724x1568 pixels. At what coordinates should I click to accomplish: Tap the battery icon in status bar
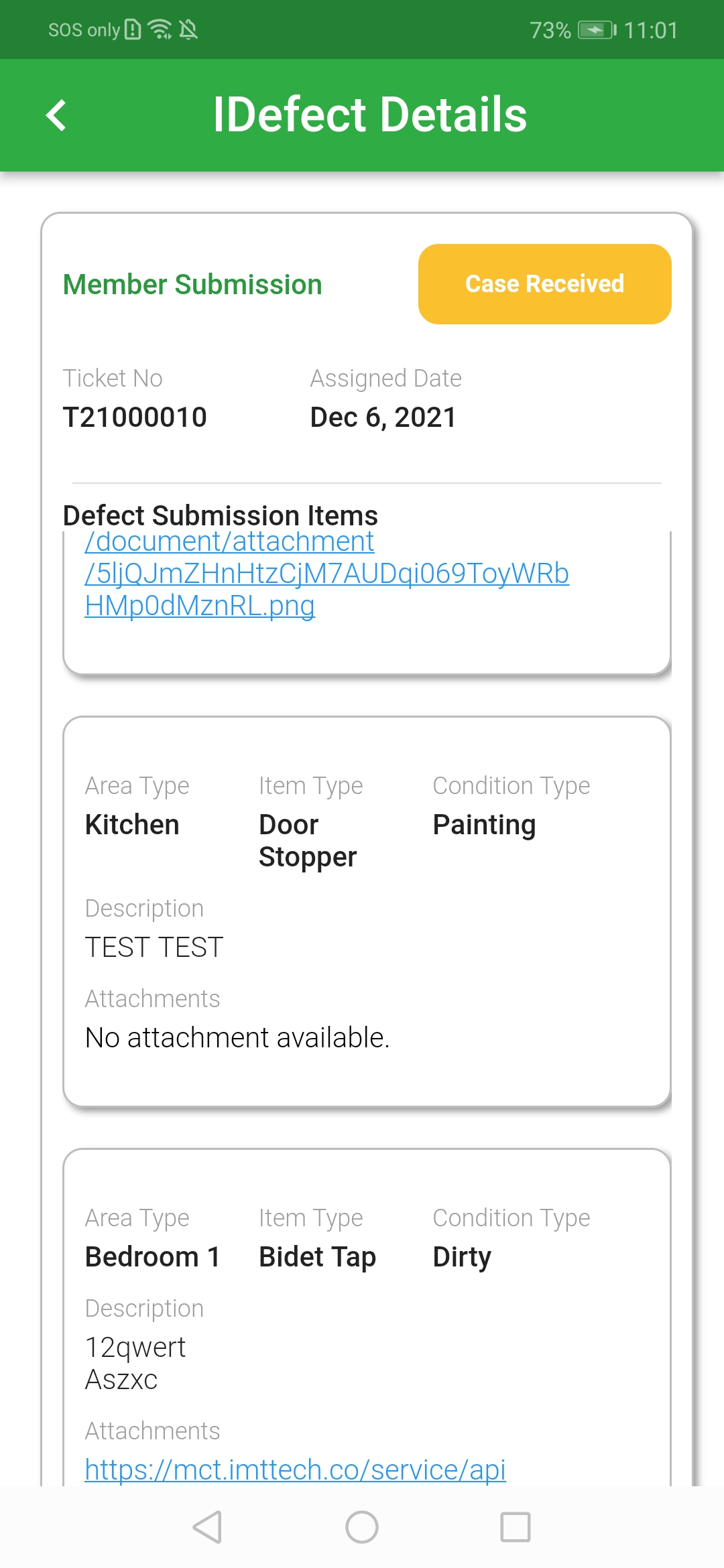point(597,30)
